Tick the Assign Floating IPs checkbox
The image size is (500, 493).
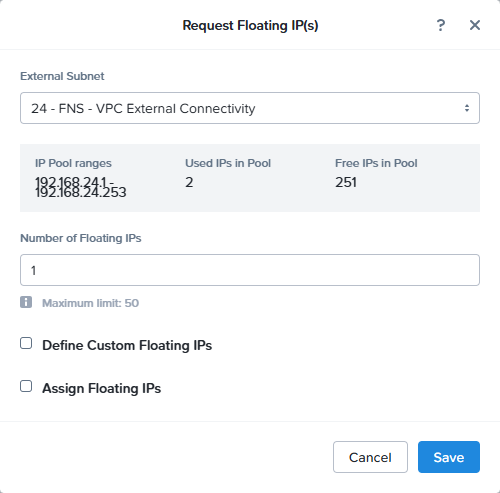coord(26,386)
